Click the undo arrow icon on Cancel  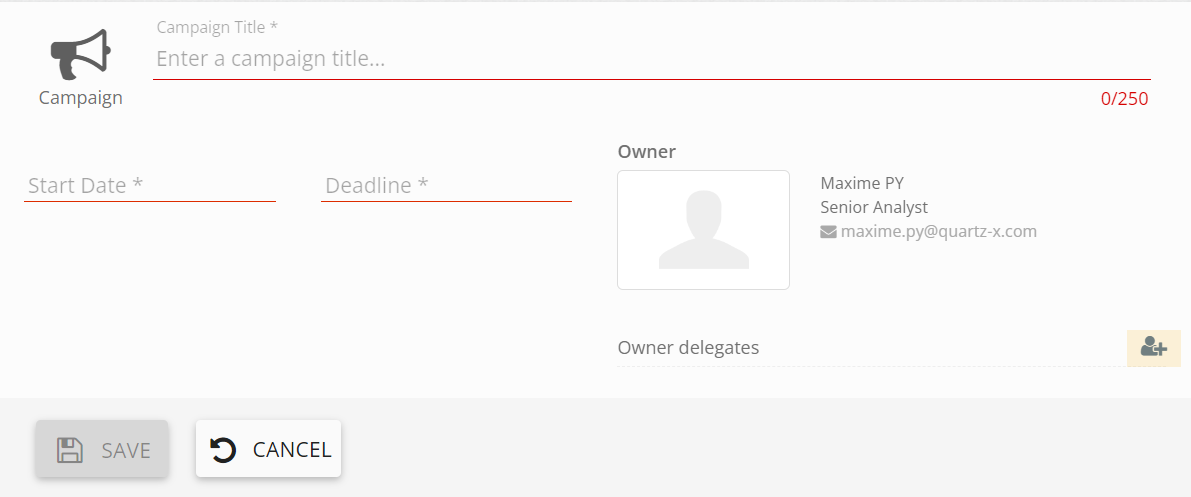[x=224, y=450]
